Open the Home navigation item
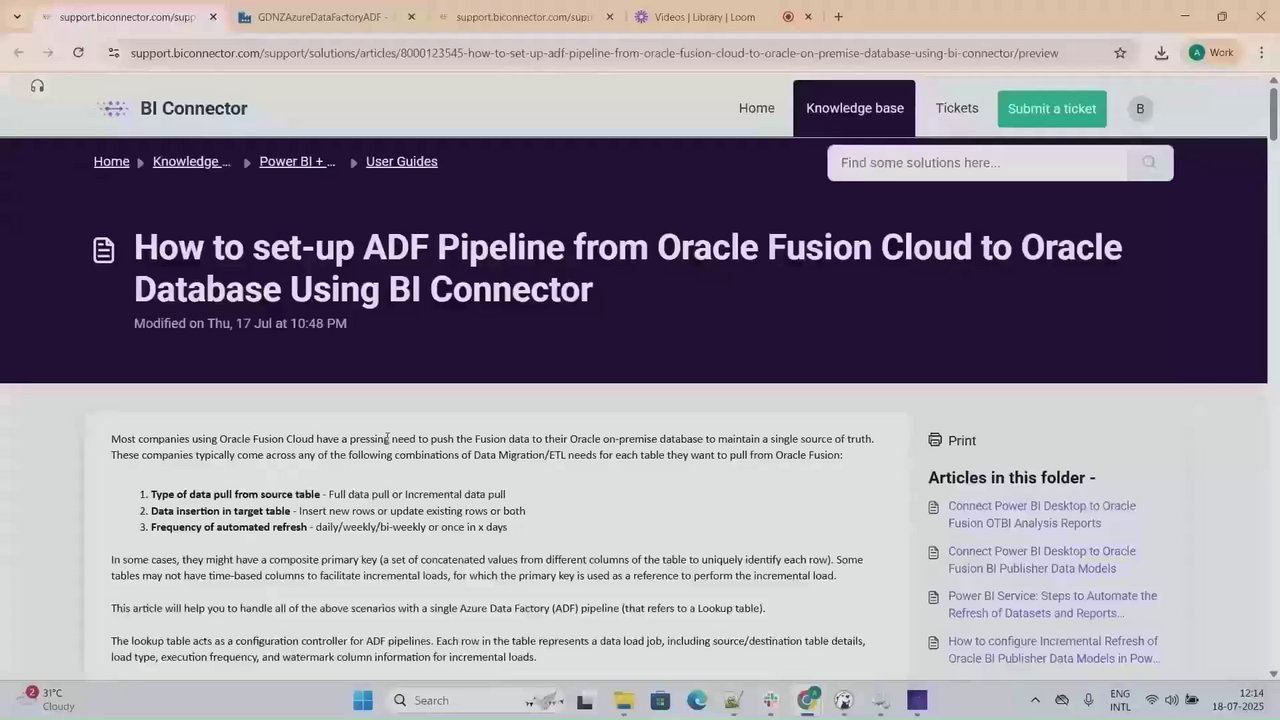 tap(756, 108)
